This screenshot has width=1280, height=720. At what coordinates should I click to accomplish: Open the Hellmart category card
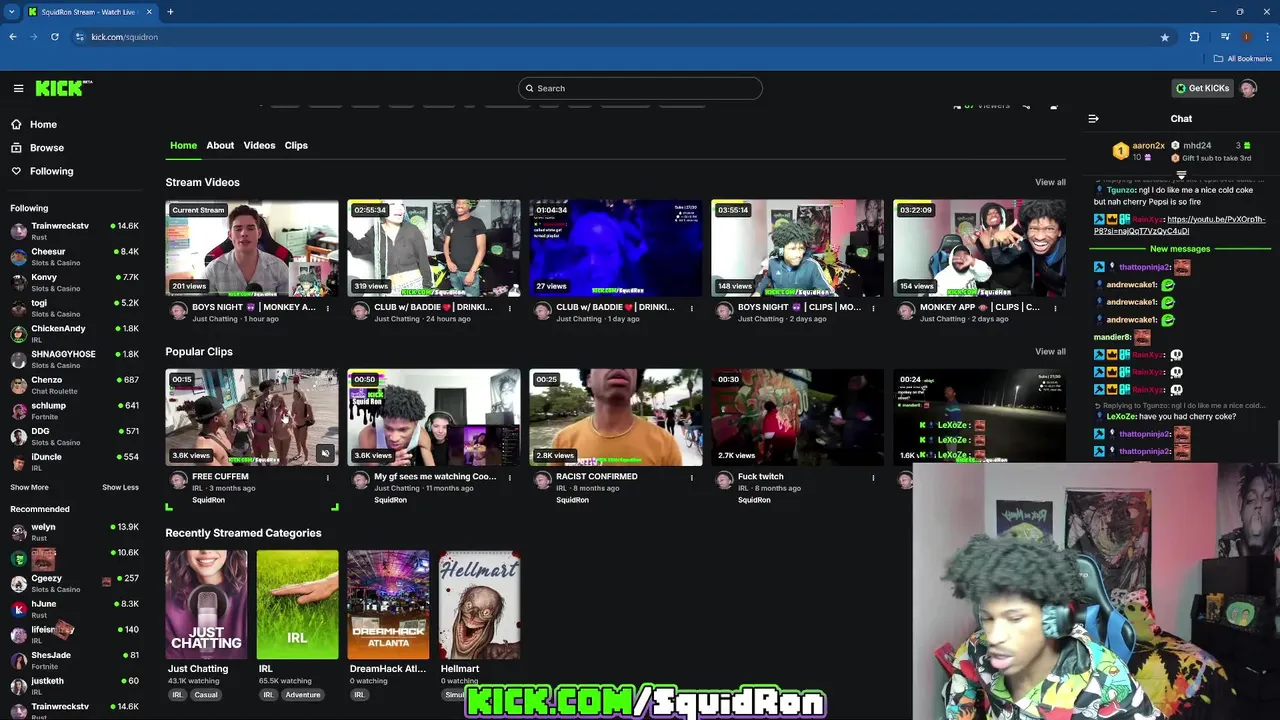click(479, 604)
